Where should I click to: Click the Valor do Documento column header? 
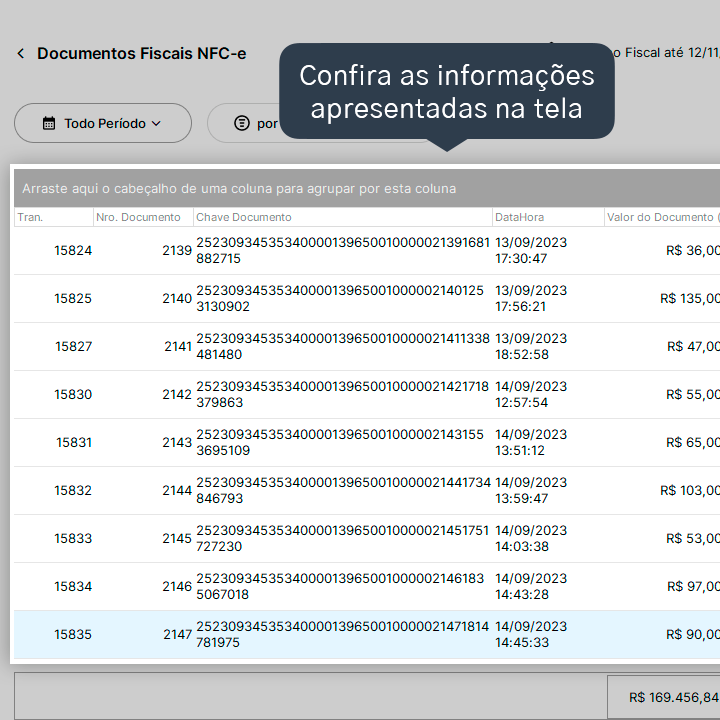662,217
